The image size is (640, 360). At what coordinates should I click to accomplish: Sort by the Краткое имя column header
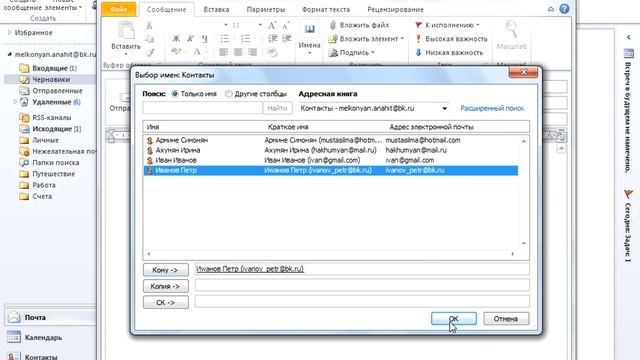tap(288, 127)
